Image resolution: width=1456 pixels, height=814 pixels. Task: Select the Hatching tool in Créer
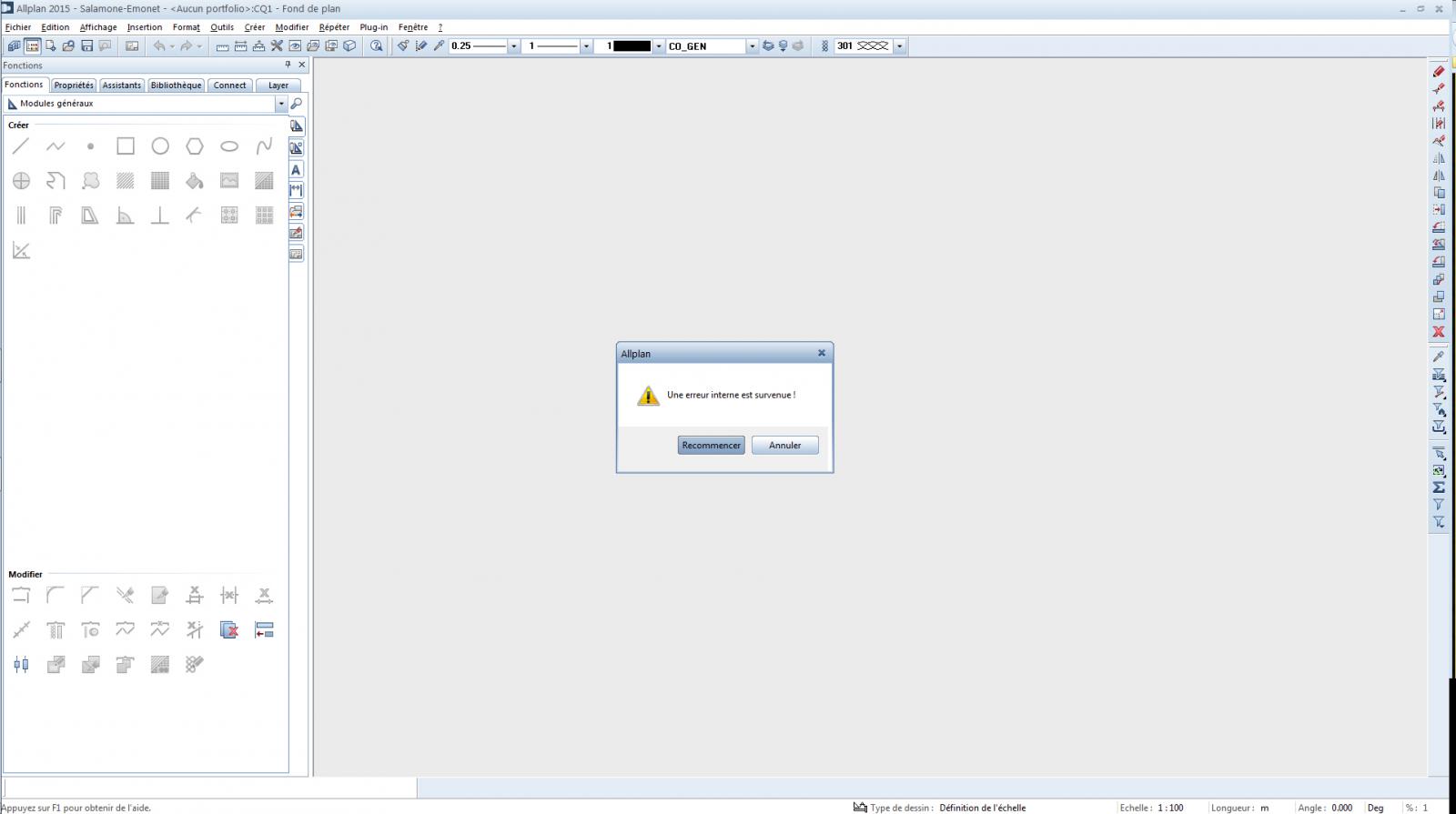[126, 181]
